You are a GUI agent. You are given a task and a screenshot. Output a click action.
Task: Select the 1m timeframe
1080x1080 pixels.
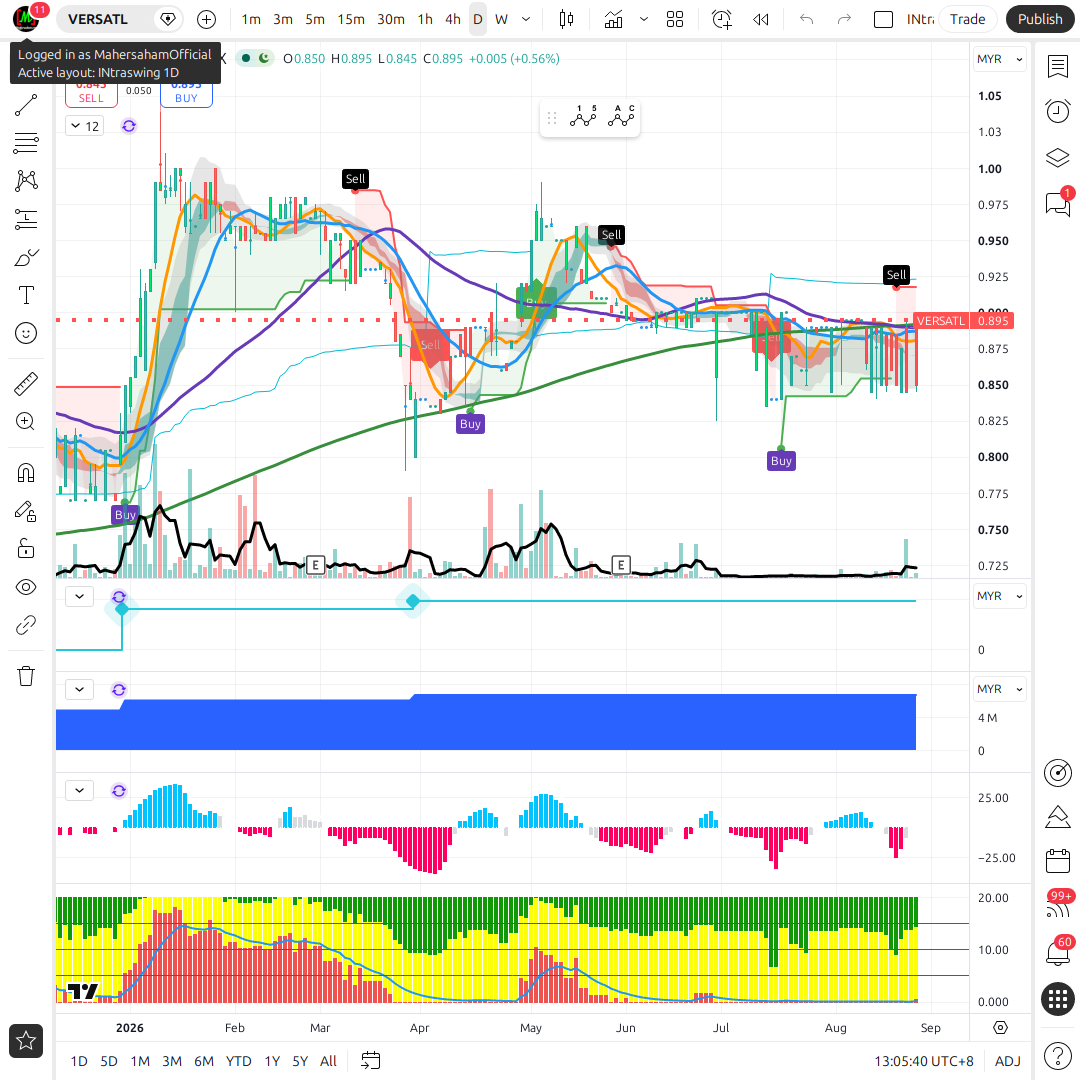(x=251, y=19)
